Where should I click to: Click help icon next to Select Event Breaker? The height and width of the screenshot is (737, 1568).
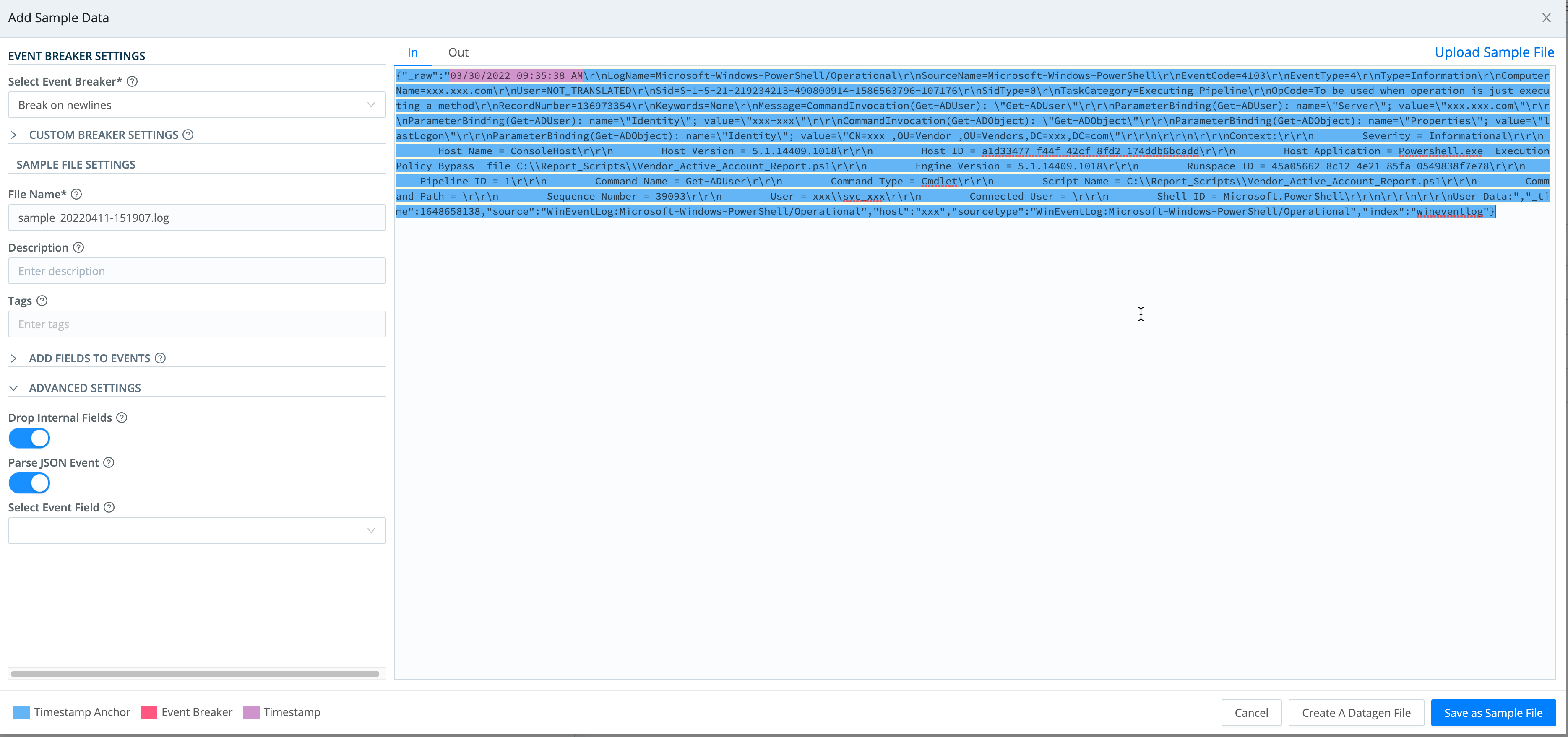pyautogui.click(x=132, y=81)
